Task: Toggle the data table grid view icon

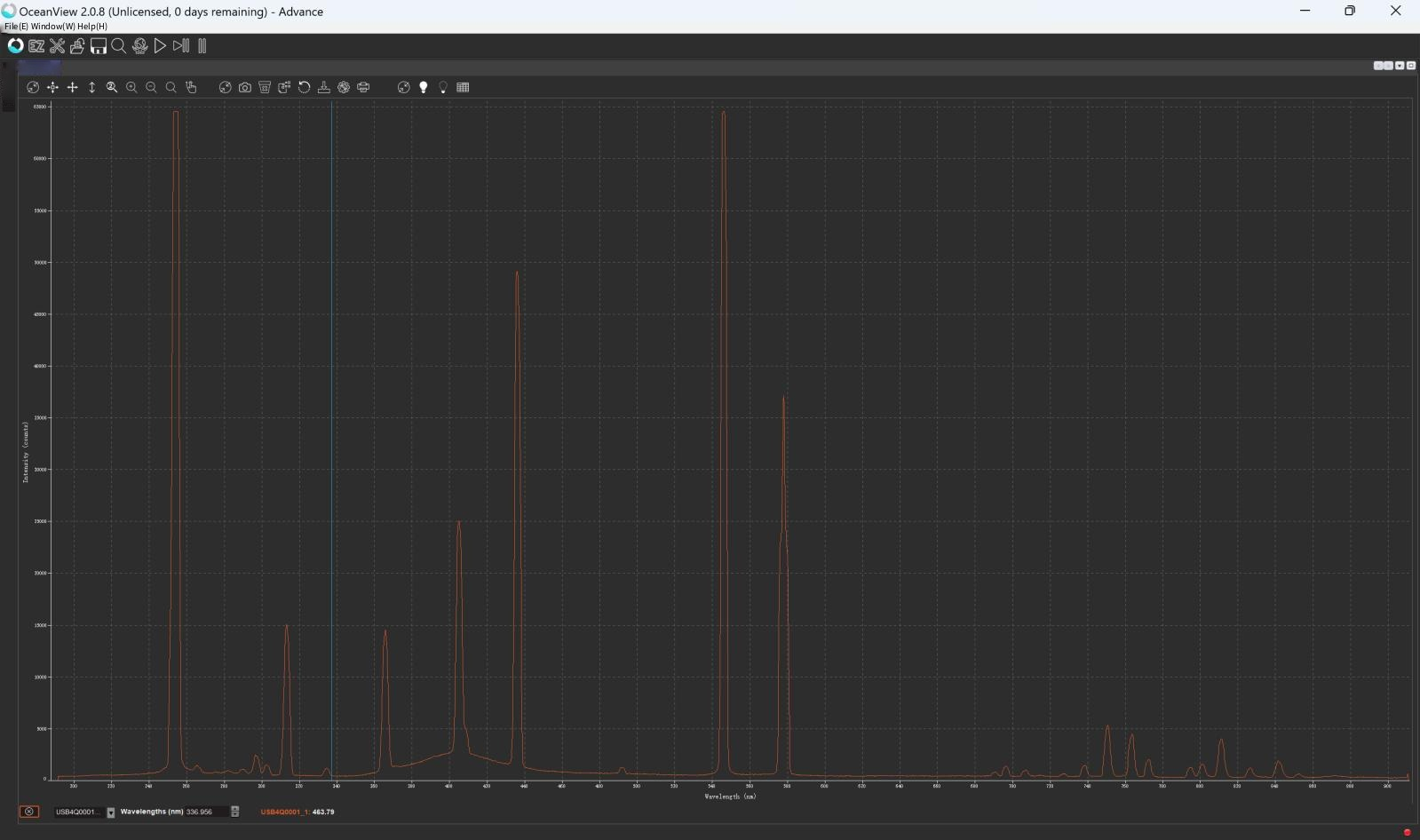Action: [463, 87]
